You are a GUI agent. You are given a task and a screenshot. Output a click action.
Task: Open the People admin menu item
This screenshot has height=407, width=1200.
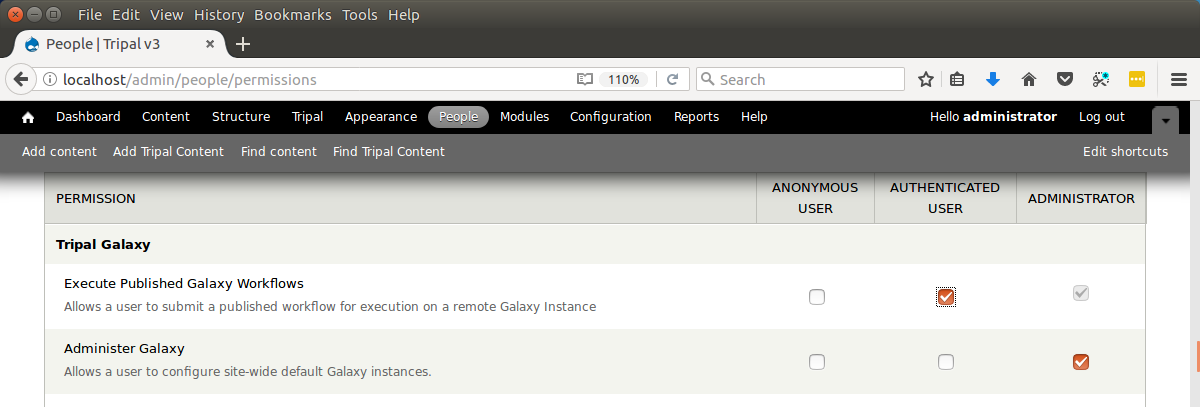[x=459, y=117]
